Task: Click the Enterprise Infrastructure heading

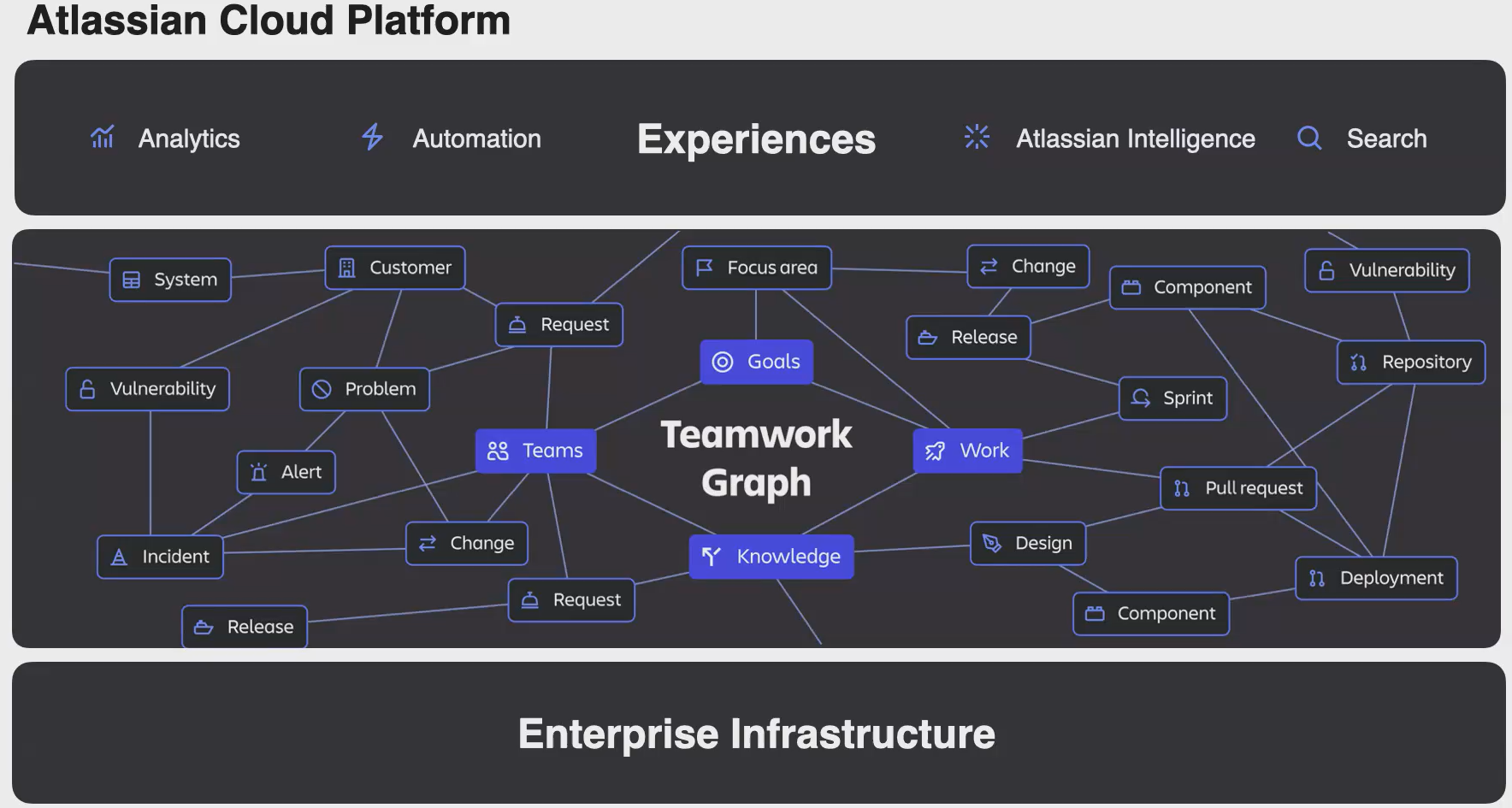Action: coord(756,734)
